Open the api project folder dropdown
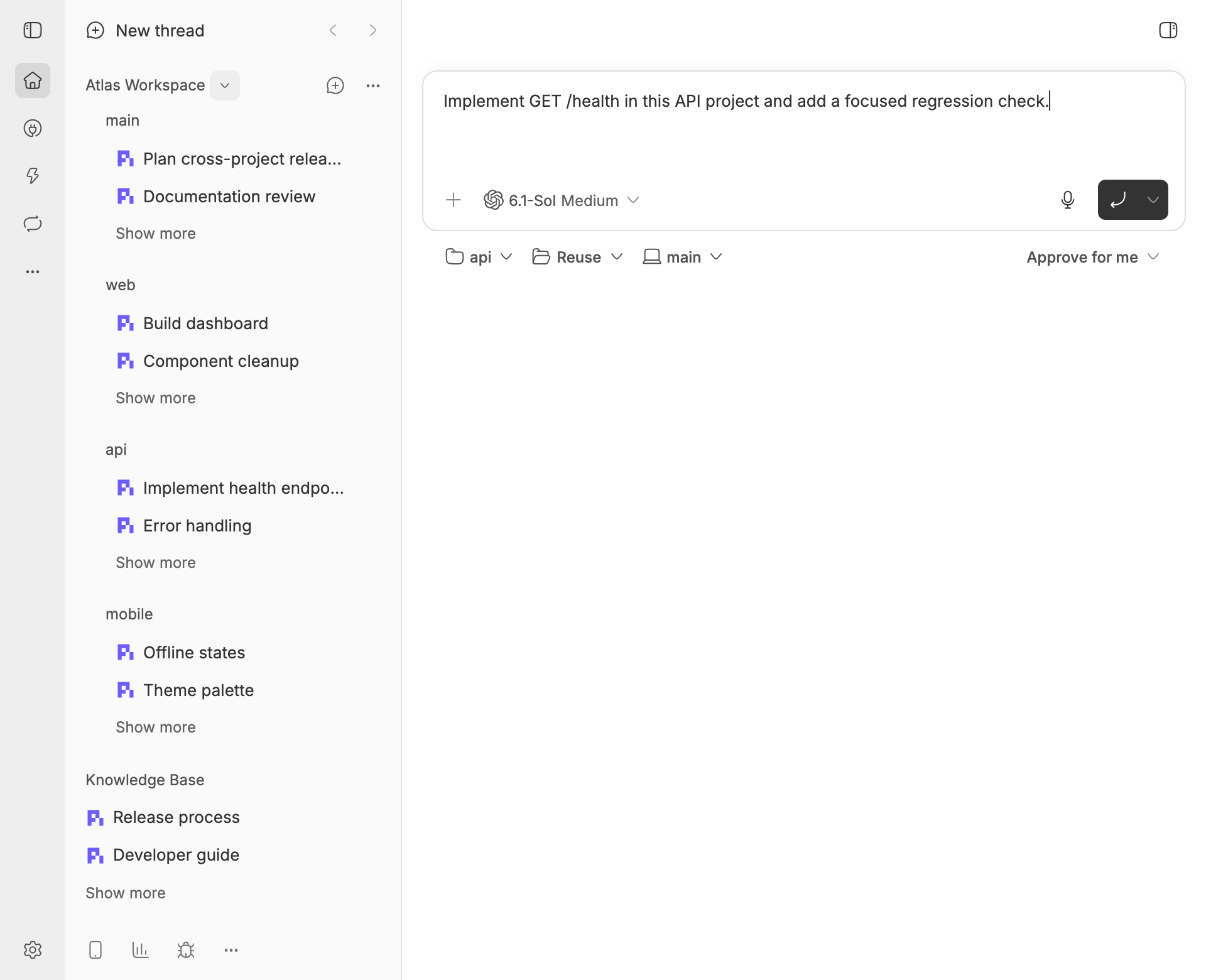The width and height of the screenshot is (1206, 980). point(479,257)
